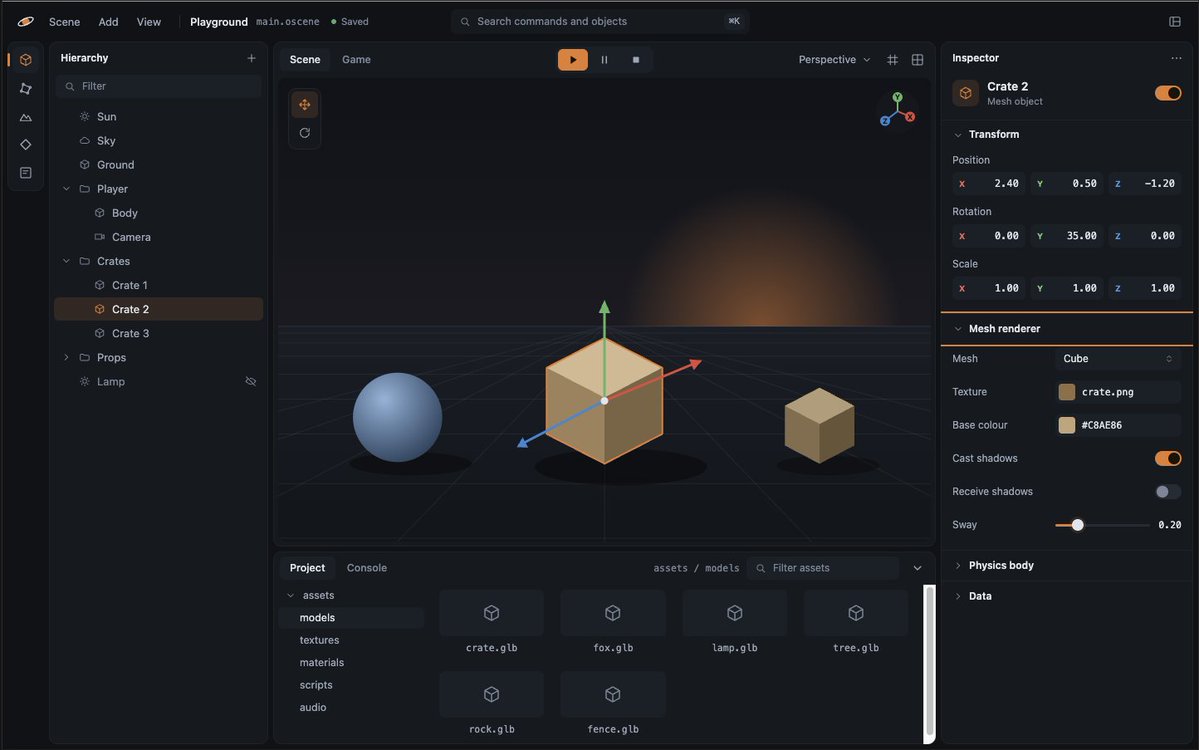
Task: Open the View menu
Action: (x=148, y=21)
